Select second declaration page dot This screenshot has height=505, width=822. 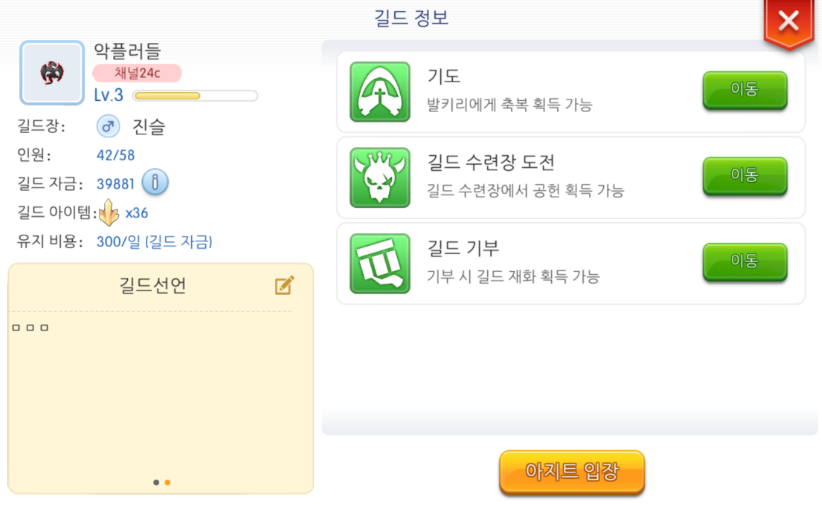coord(167,482)
